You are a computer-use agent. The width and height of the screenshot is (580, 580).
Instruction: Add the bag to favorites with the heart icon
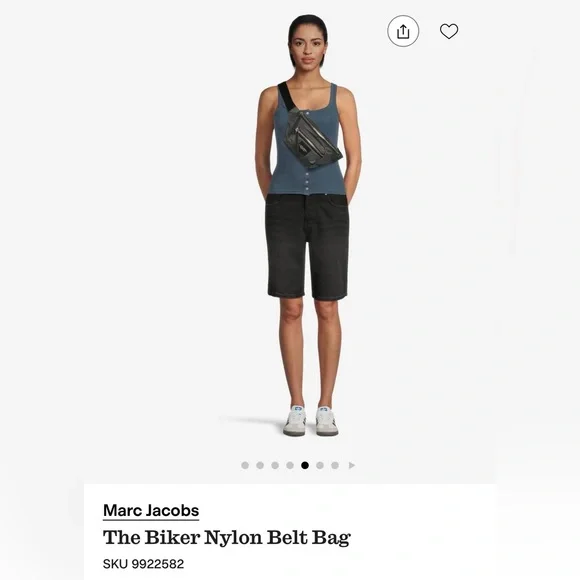[449, 31]
